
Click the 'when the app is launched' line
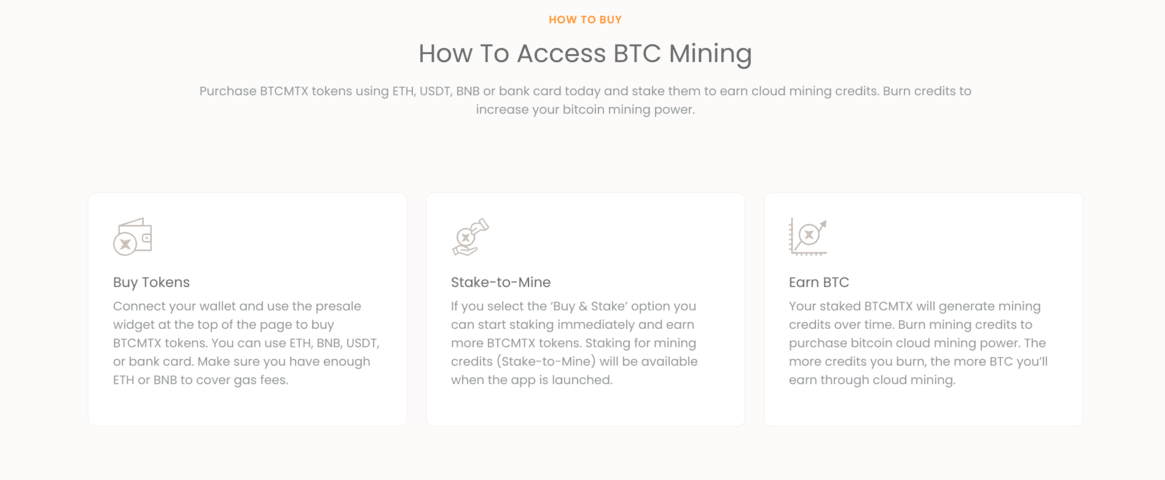click(x=532, y=380)
